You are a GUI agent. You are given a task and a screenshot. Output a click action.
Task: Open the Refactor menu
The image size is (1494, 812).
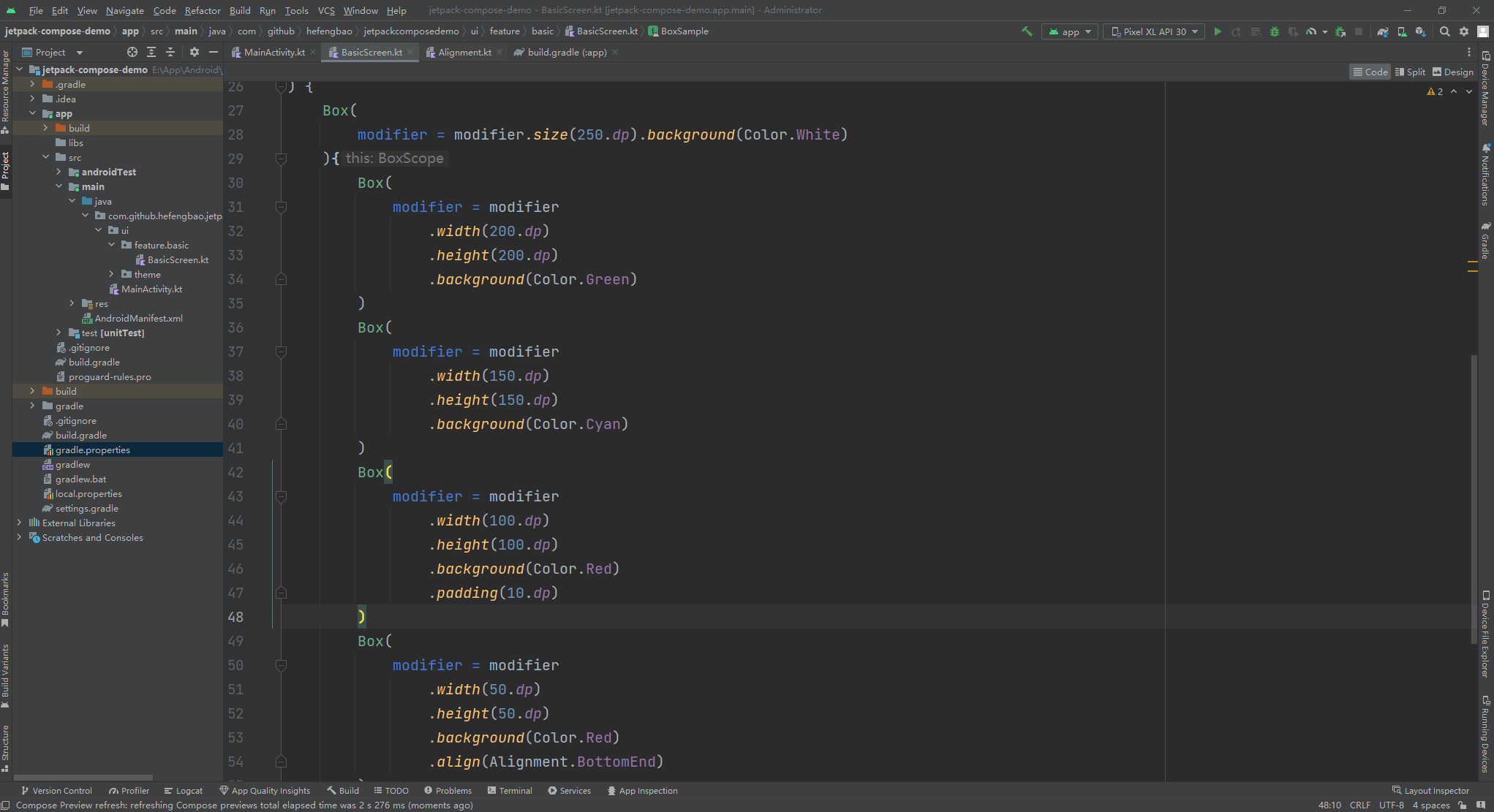[203, 10]
